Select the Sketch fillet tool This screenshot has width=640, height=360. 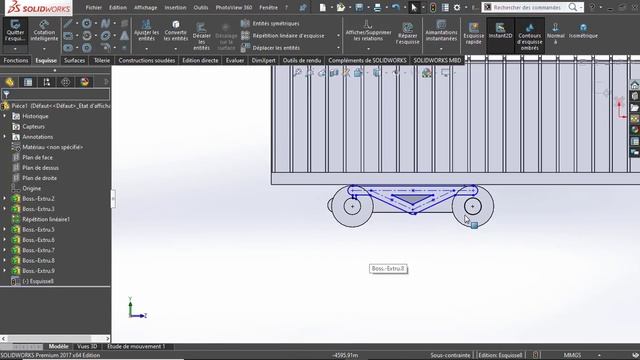coord(105,48)
